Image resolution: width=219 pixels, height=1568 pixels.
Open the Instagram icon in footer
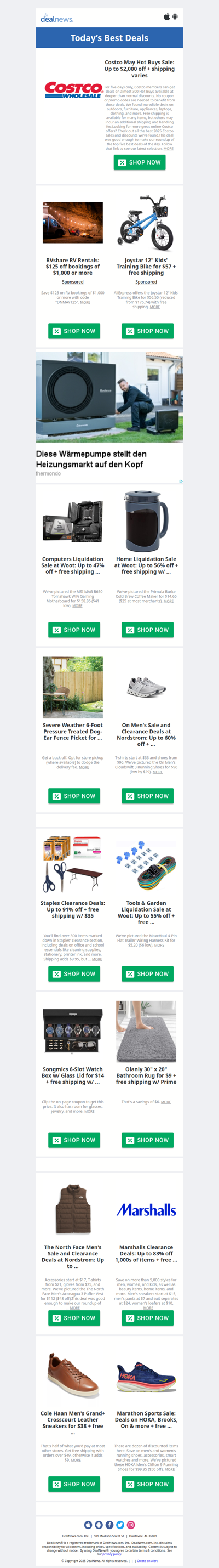(130, 1524)
